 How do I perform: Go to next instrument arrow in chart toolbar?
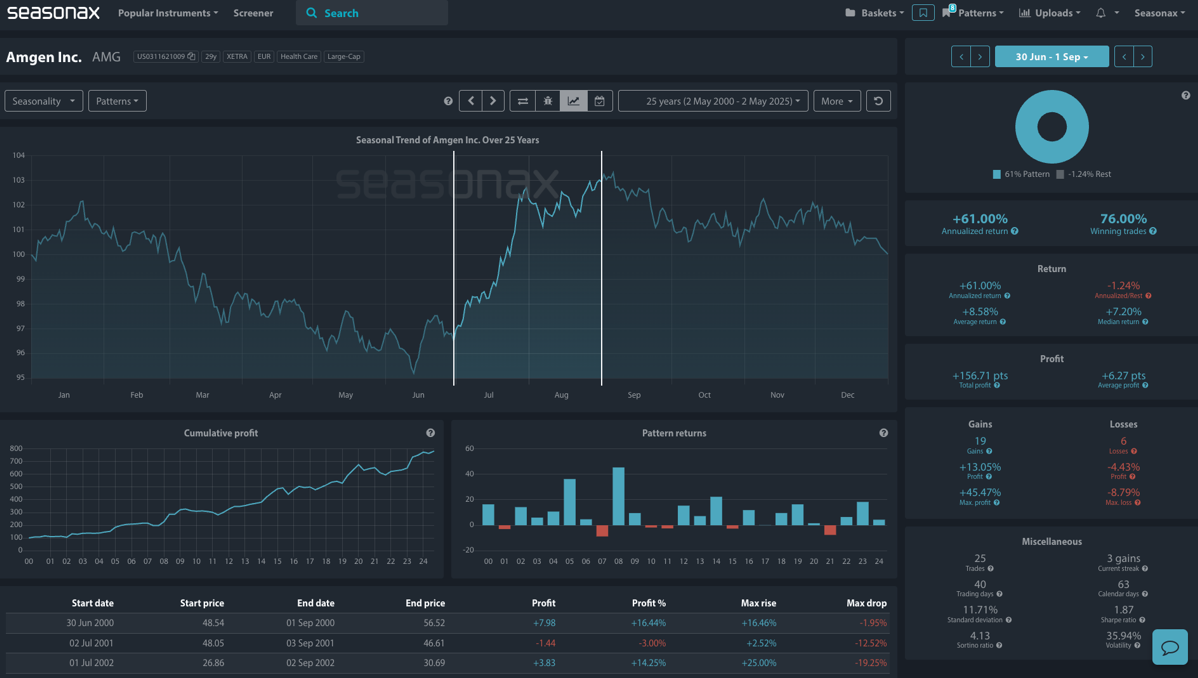[x=493, y=101]
